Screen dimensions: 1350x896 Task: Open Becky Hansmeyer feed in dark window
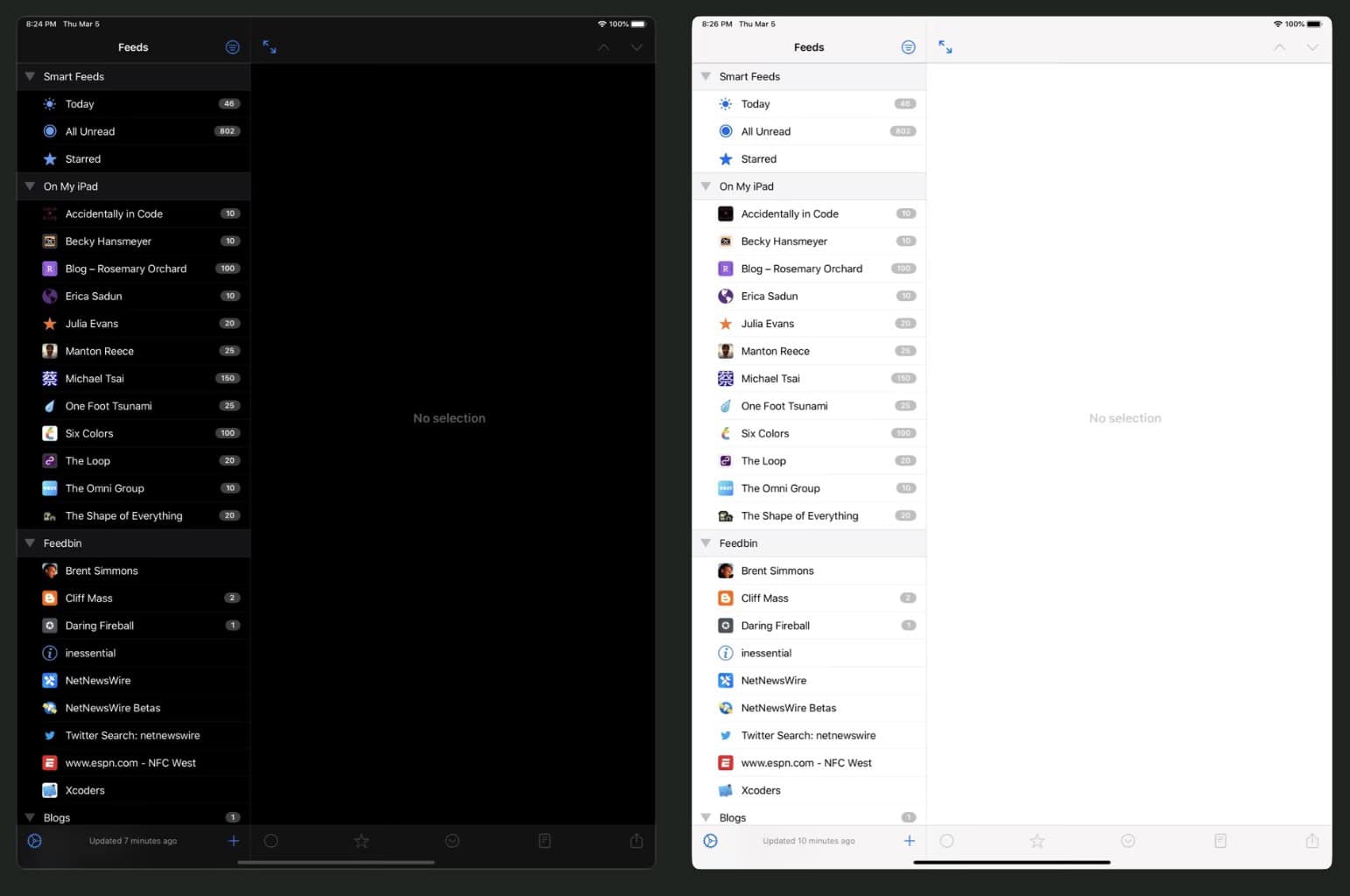[134, 241]
